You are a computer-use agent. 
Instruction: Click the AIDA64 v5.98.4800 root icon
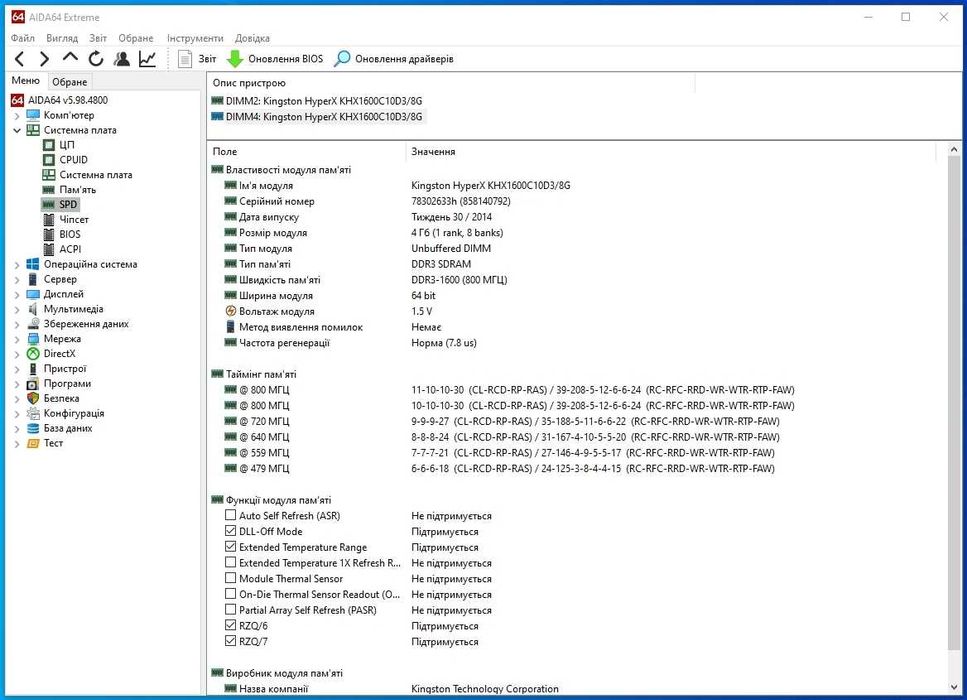[17, 100]
